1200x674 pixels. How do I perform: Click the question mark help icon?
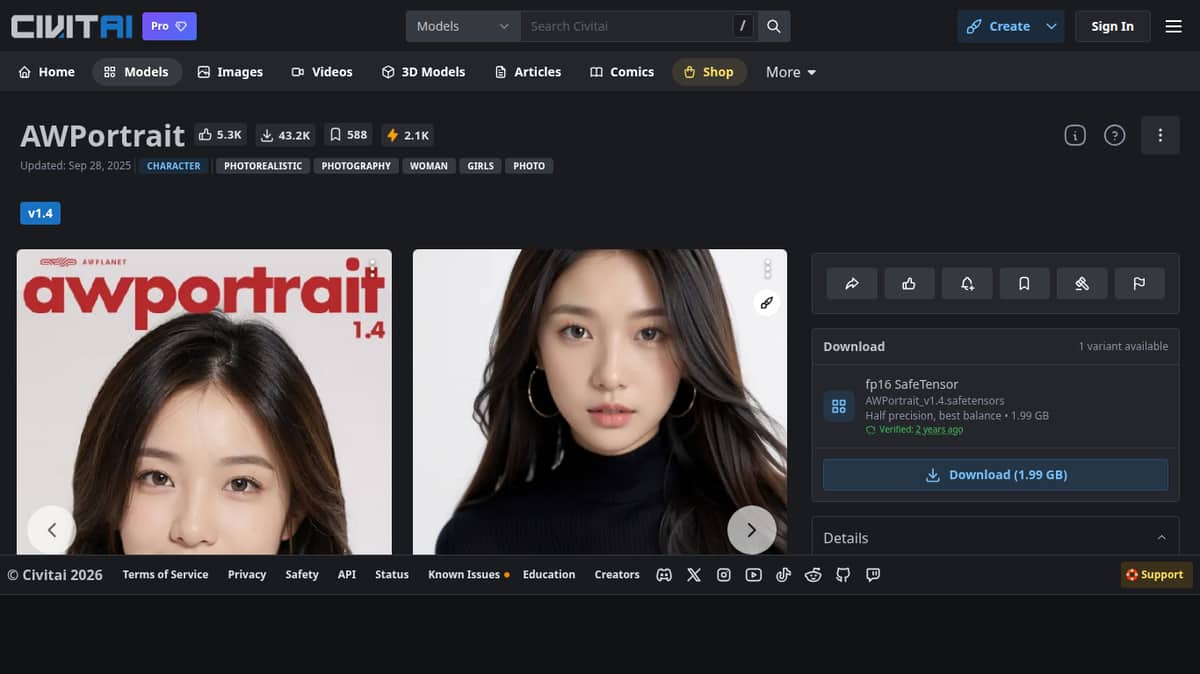1115,135
